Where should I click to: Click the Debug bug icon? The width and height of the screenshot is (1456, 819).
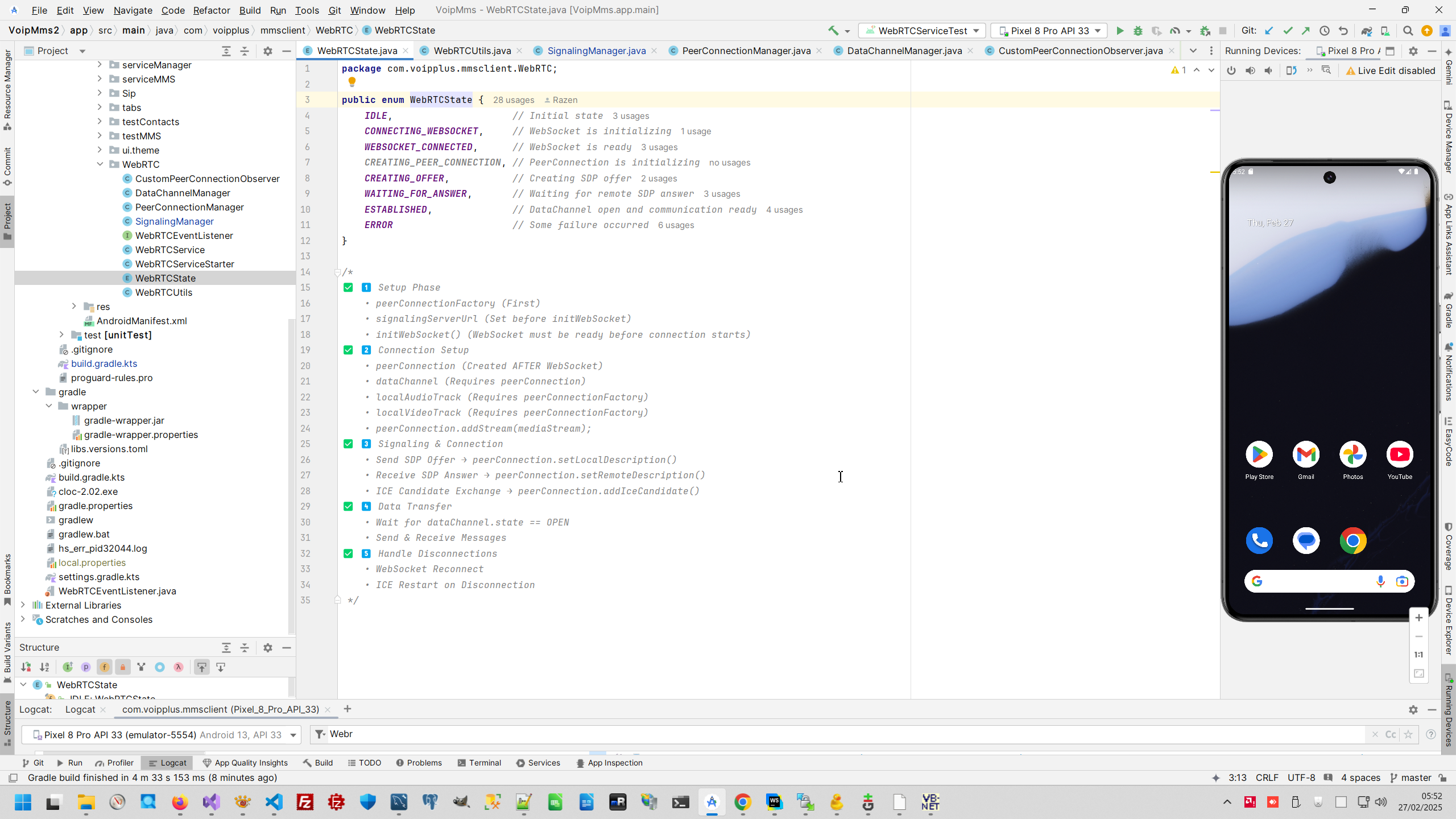click(1138, 31)
